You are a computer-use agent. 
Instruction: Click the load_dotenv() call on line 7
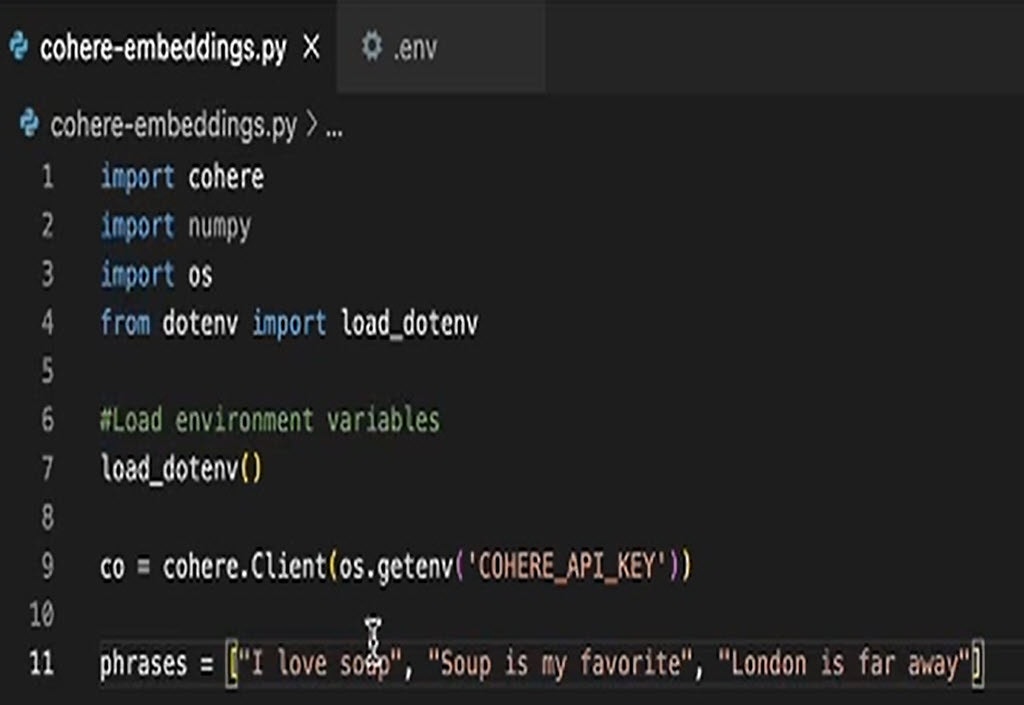tap(180, 468)
